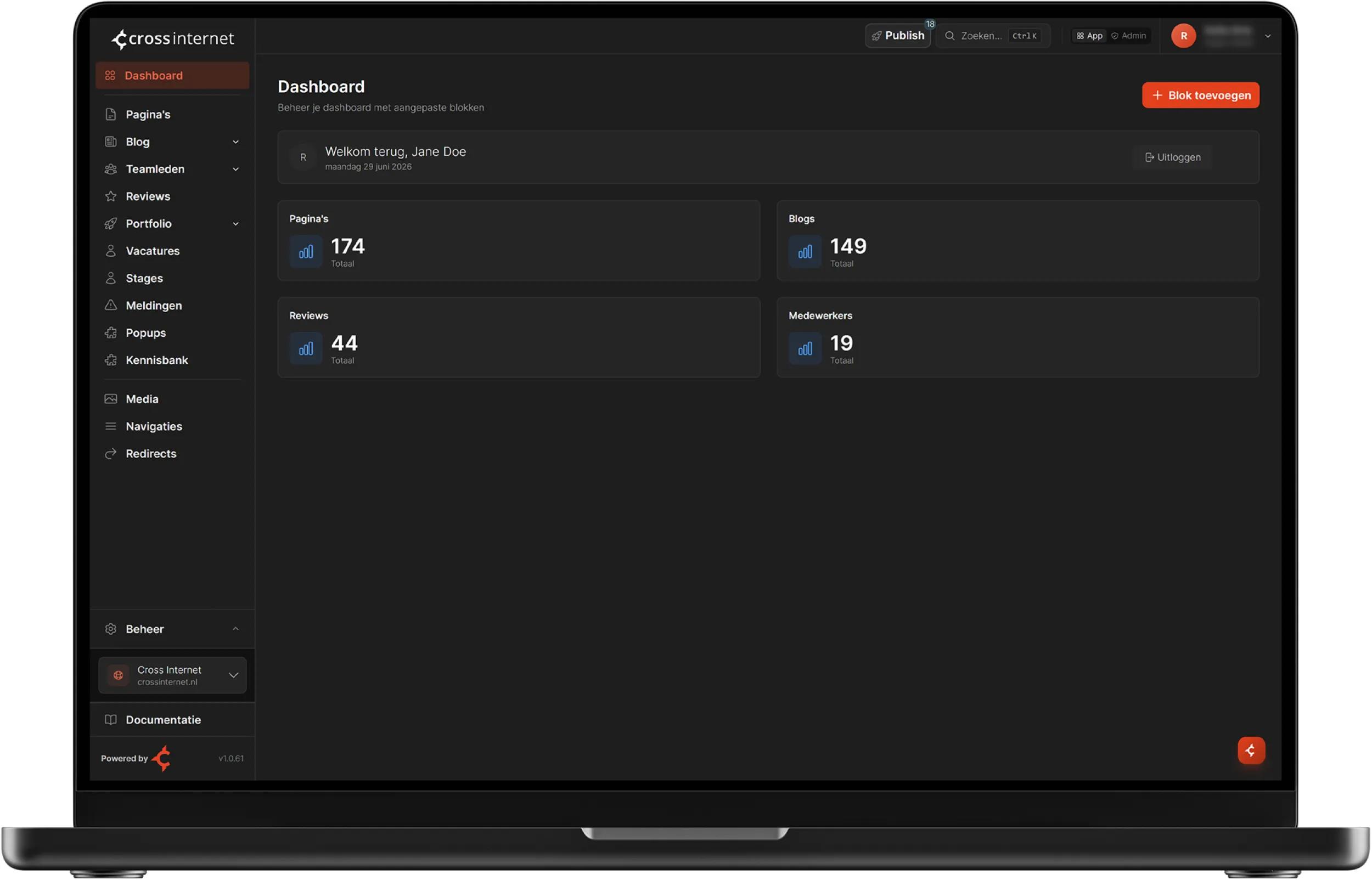This screenshot has width=1372, height=880.
Task: Click the Redirects arrow icon
Action: [111, 454]
